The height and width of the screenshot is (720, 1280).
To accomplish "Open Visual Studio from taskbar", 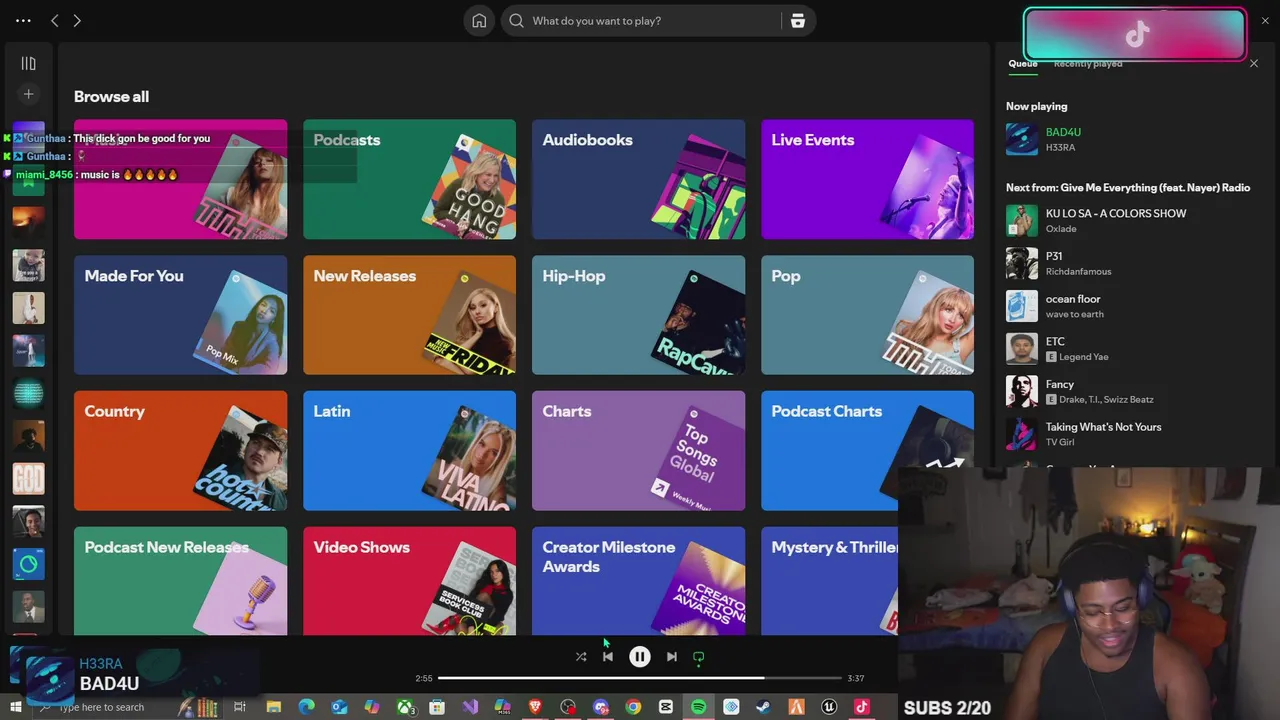I will tap(470, 707).
